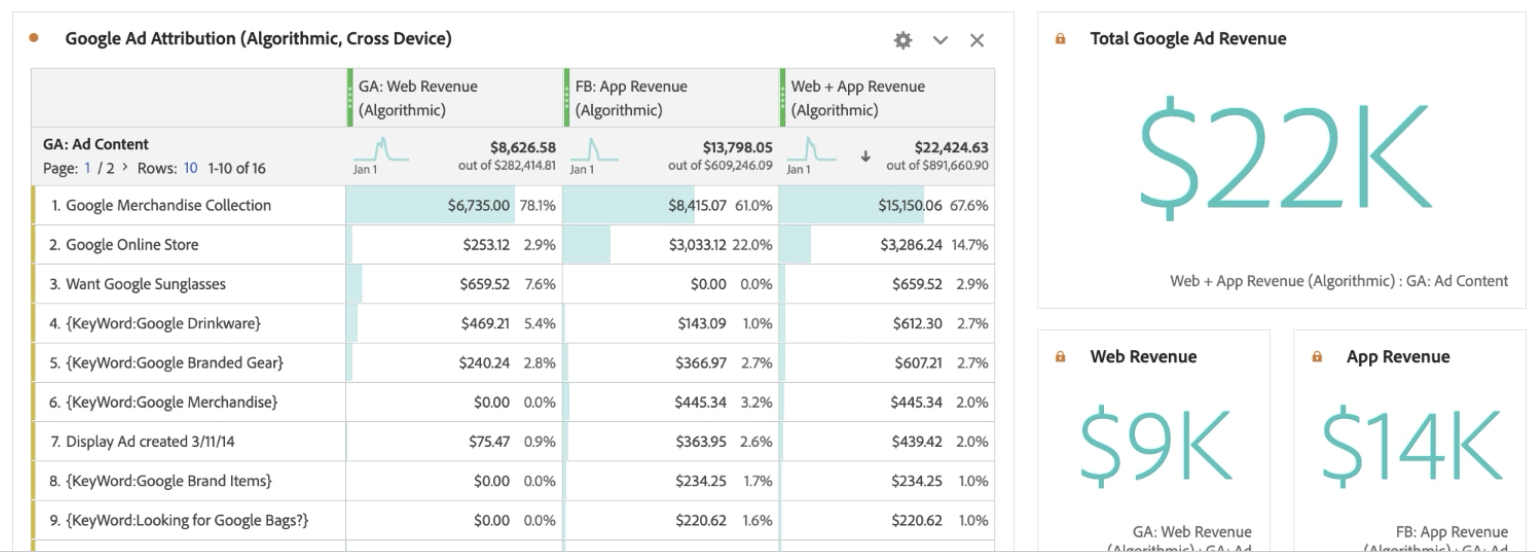Collapse the Google Ad Attribution panel with chevron
Screen dimensions: 1536x552
tap(940, 40)
